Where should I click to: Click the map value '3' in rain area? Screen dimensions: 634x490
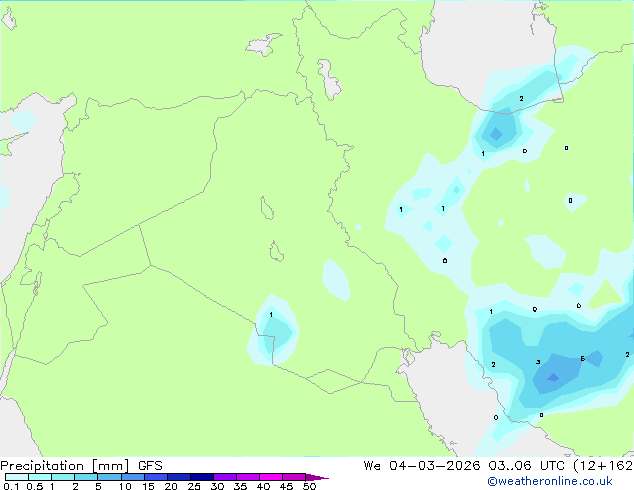[538, 362]
